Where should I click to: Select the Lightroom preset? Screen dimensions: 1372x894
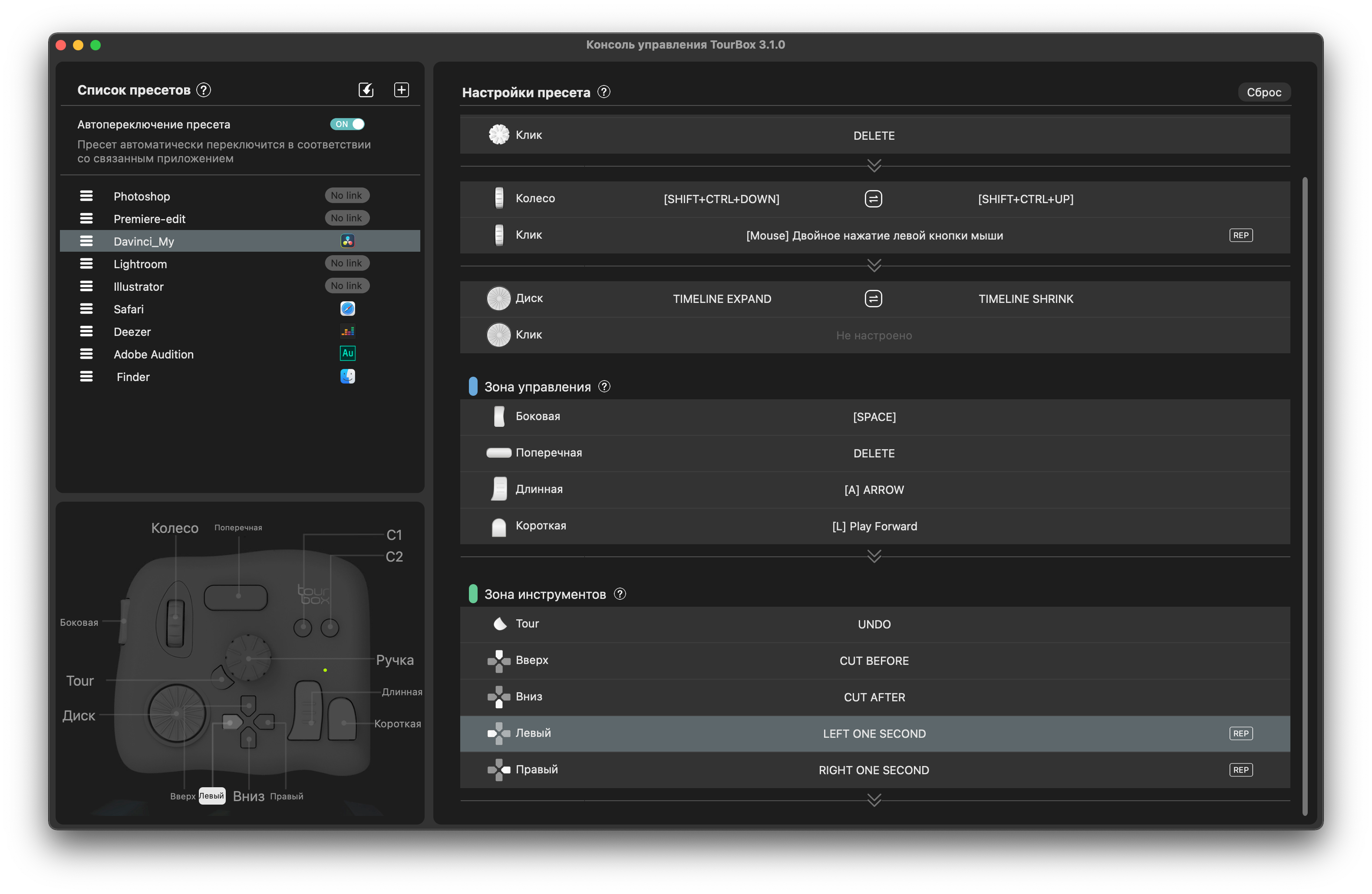click(x=140, y=264)
